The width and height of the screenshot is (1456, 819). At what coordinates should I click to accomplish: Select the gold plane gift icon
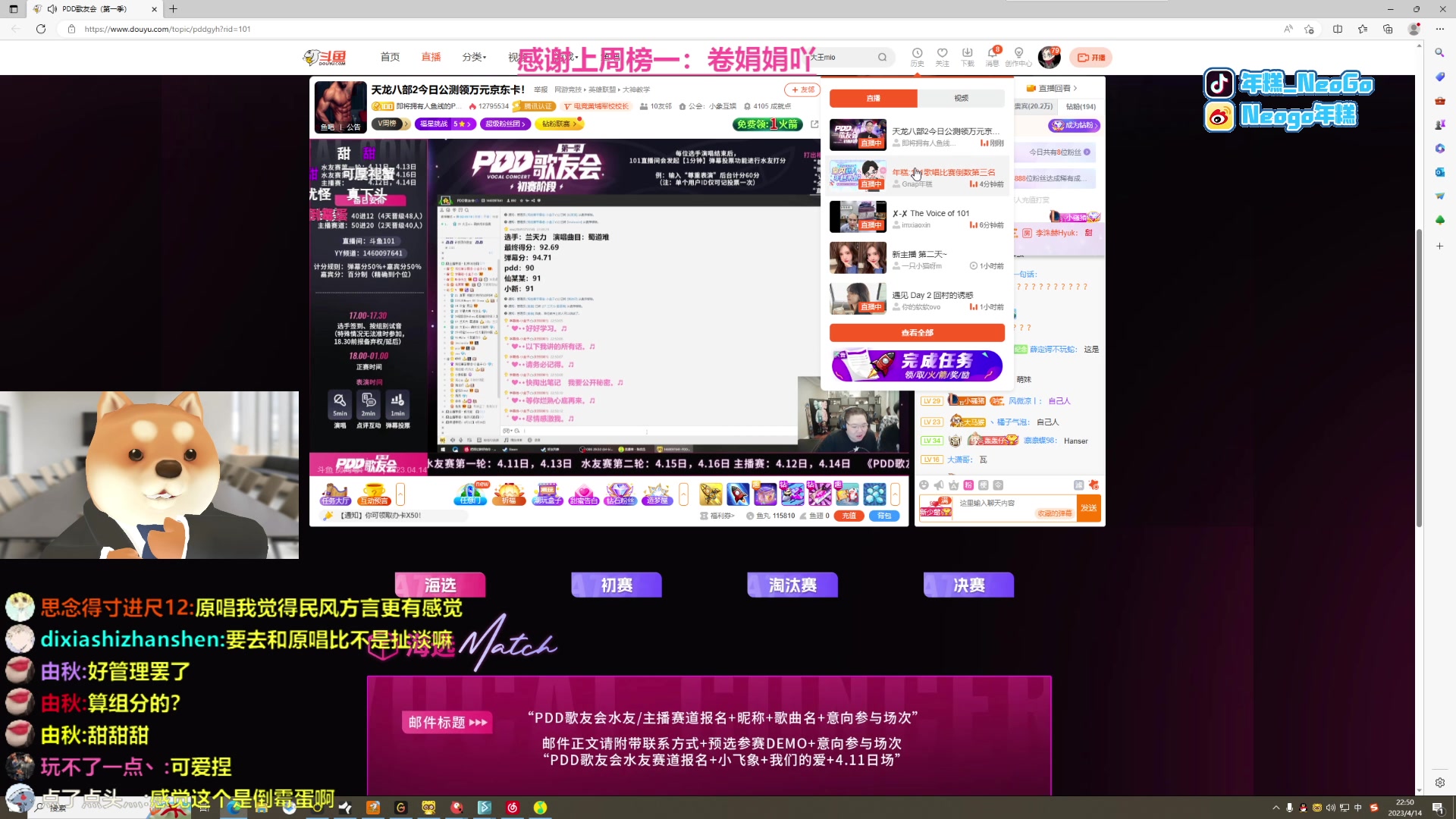pos(711,494)
